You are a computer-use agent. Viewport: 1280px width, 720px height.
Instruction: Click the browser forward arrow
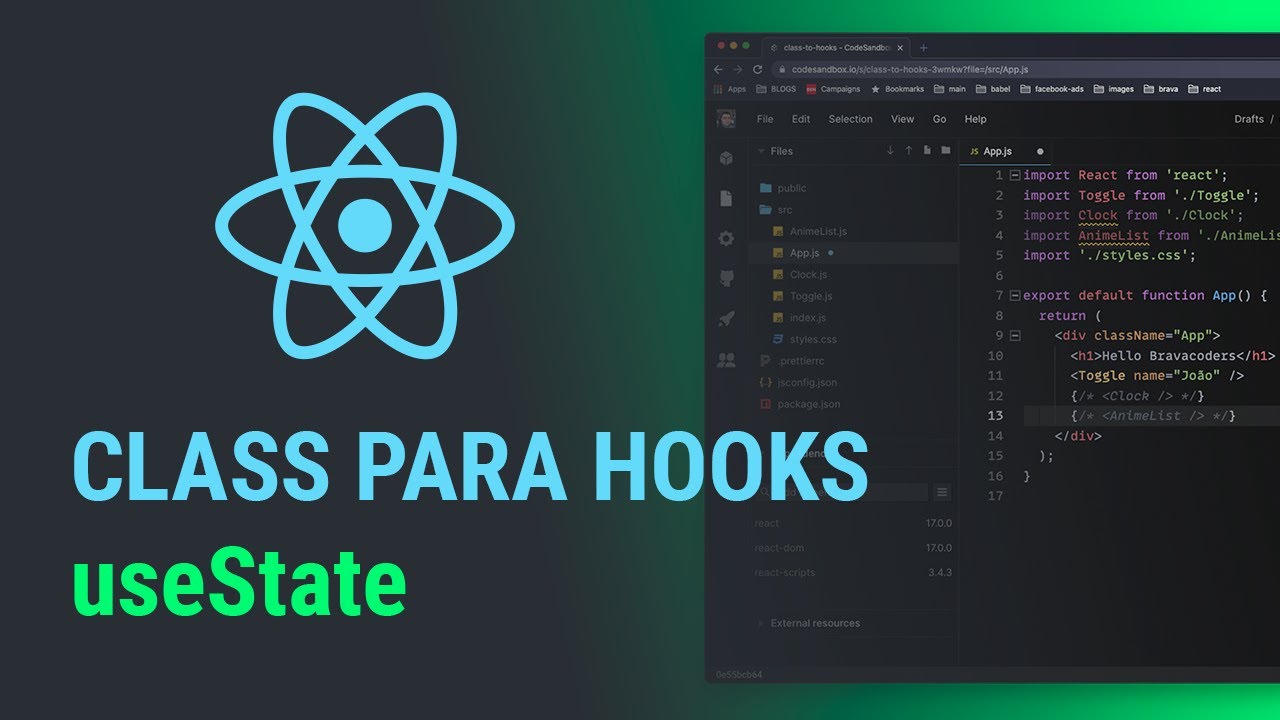738,69
